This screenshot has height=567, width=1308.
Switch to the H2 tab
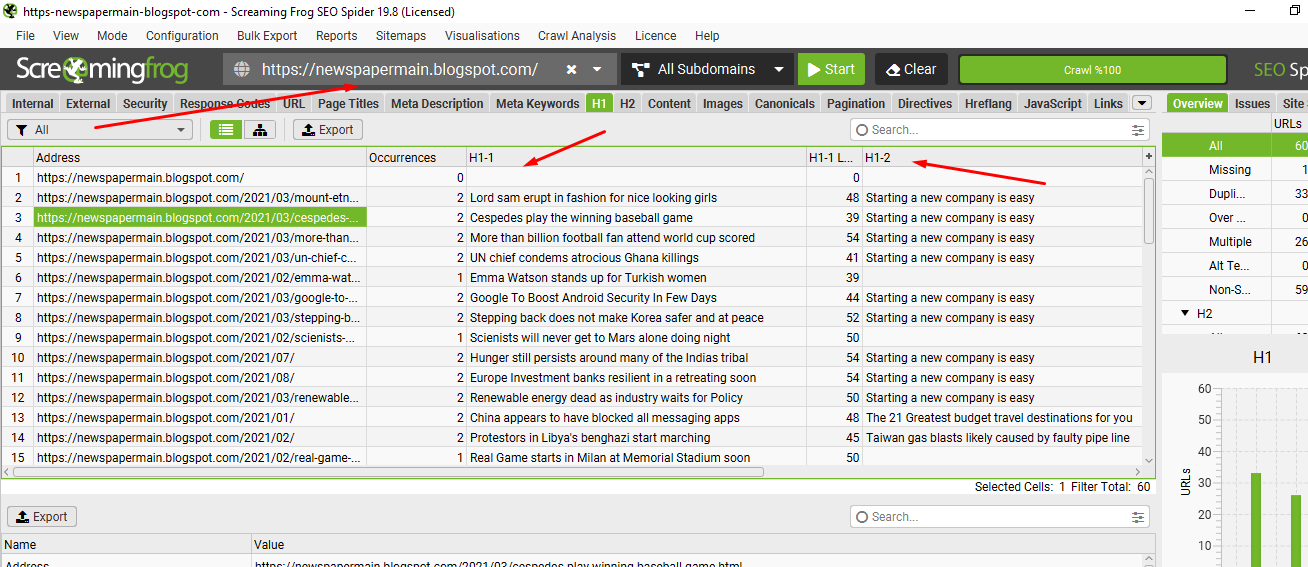click(627, 104)
